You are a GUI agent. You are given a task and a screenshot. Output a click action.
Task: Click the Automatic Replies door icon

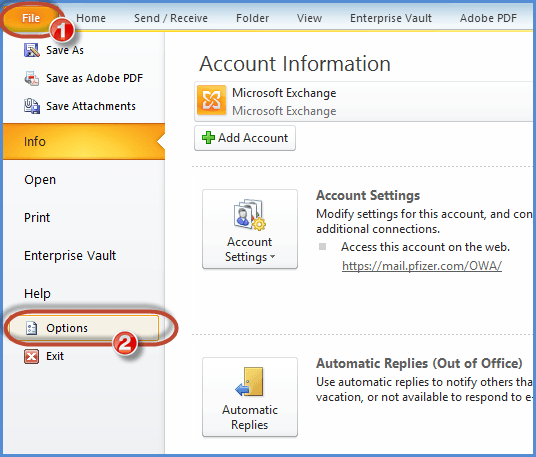[250, 382]
